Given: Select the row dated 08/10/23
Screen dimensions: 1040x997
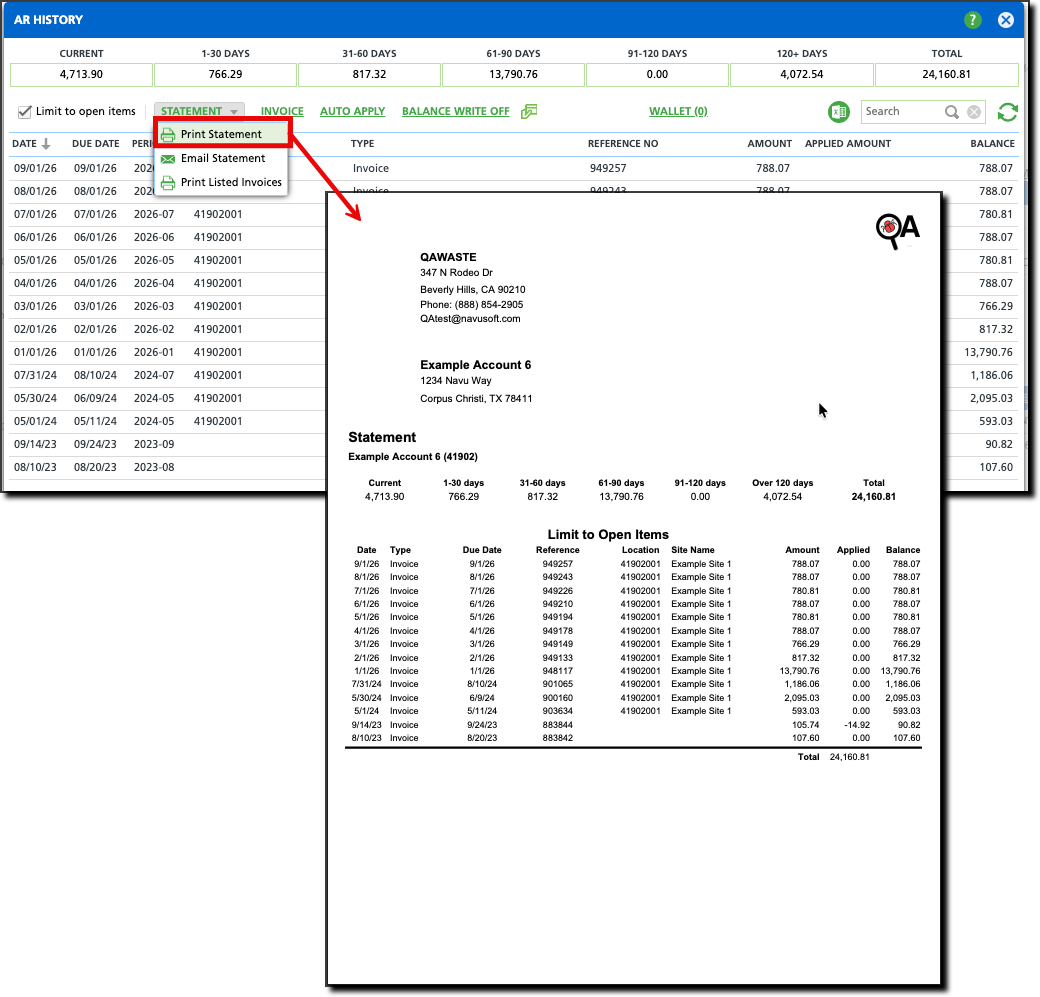Looking at the screenshot, I should [x=167, y=467].
